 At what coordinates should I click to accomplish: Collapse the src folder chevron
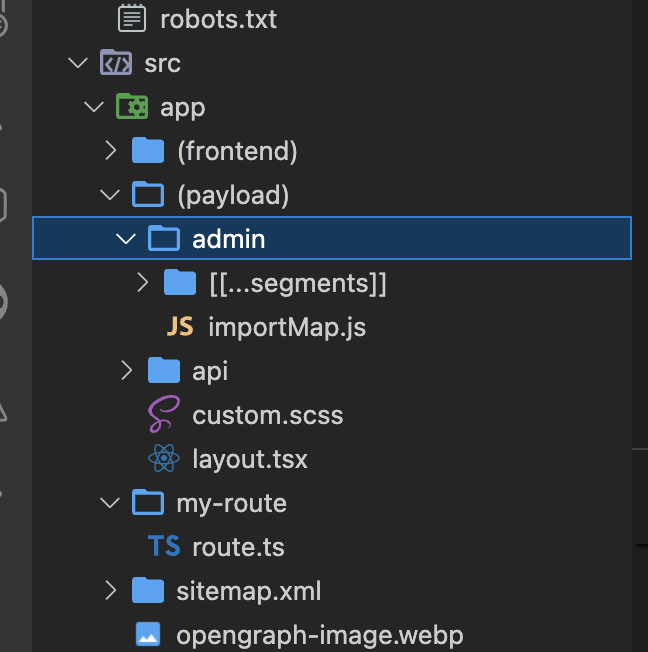pos(77,64)
